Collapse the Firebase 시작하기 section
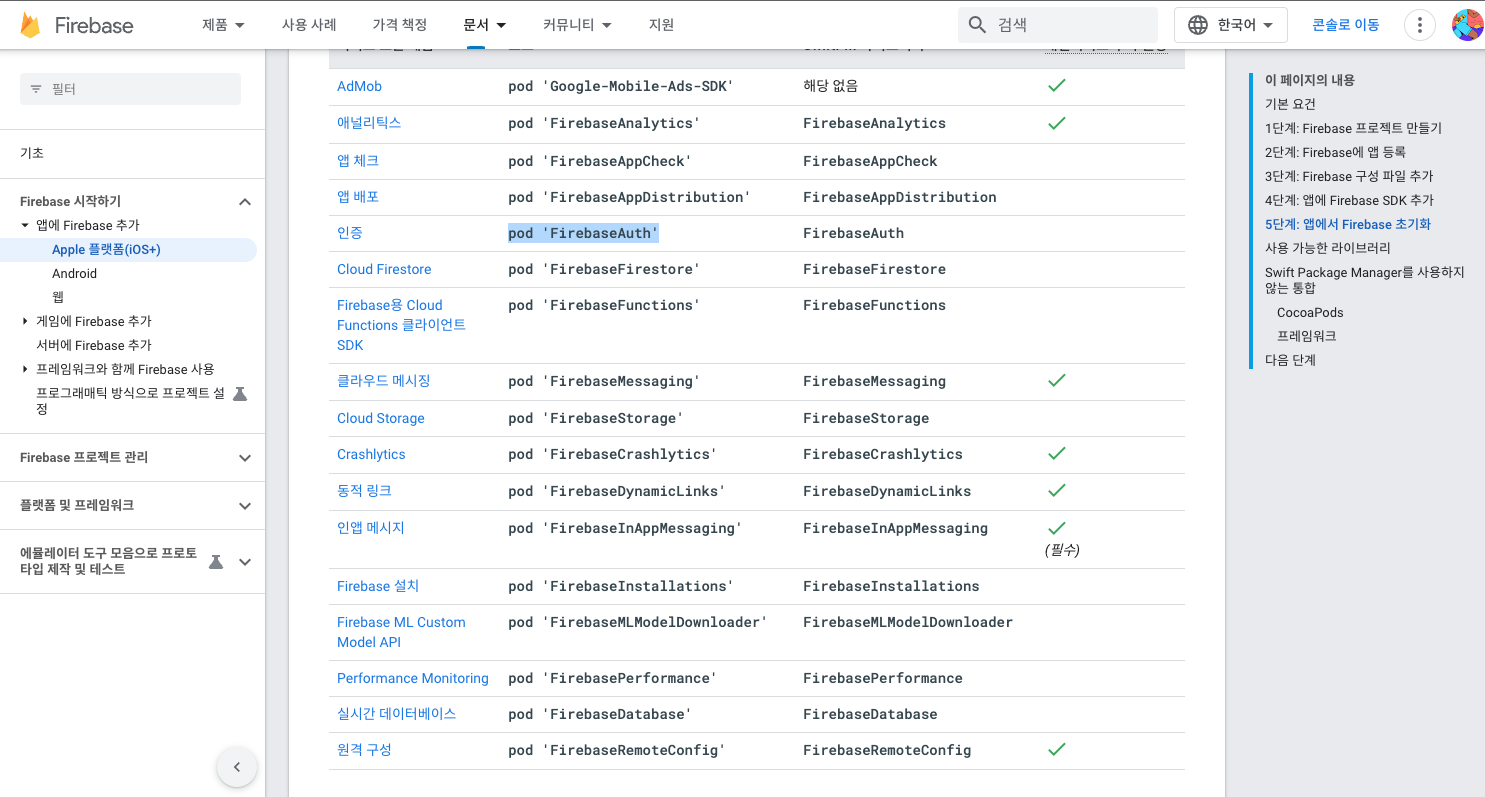The image size is (1485, 797). click(x=244, y=200)
